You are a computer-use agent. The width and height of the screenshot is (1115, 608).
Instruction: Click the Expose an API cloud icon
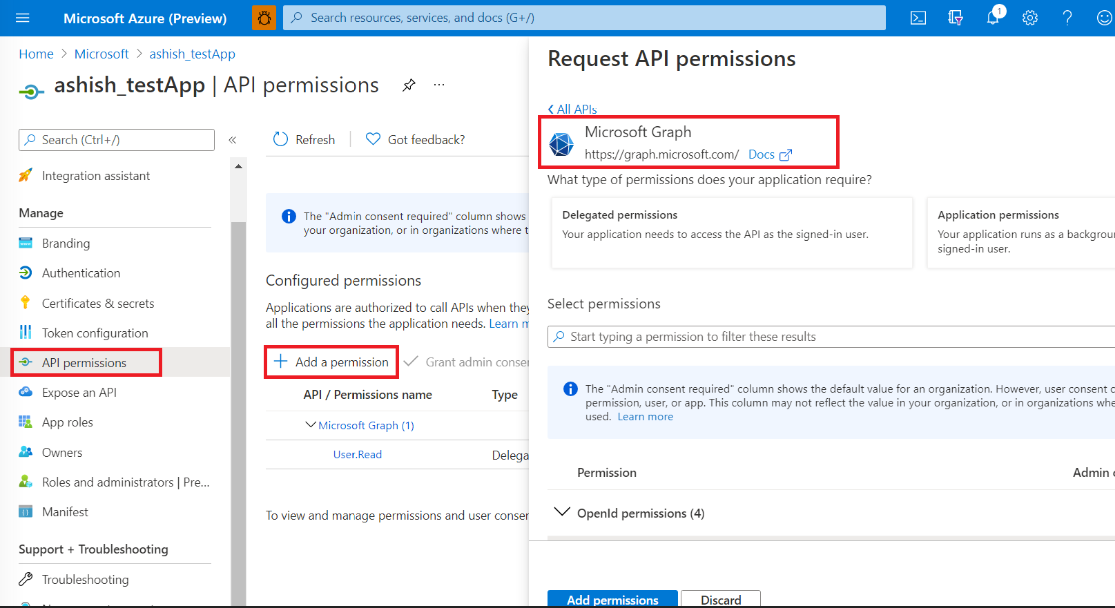pyautogui.click(x=26, y=392)
